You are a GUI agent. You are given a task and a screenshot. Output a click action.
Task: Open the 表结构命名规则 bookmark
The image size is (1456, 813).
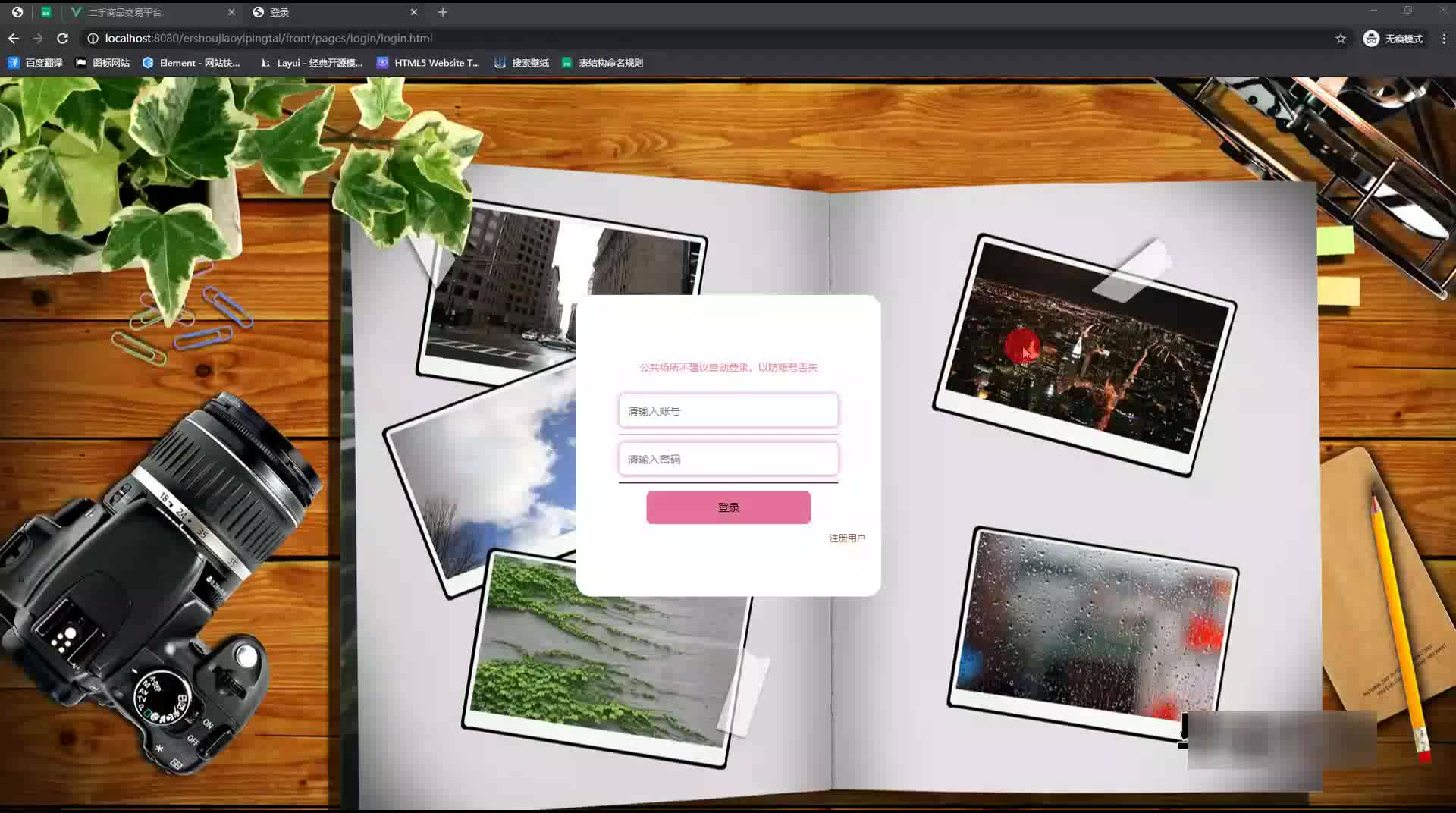603,63
